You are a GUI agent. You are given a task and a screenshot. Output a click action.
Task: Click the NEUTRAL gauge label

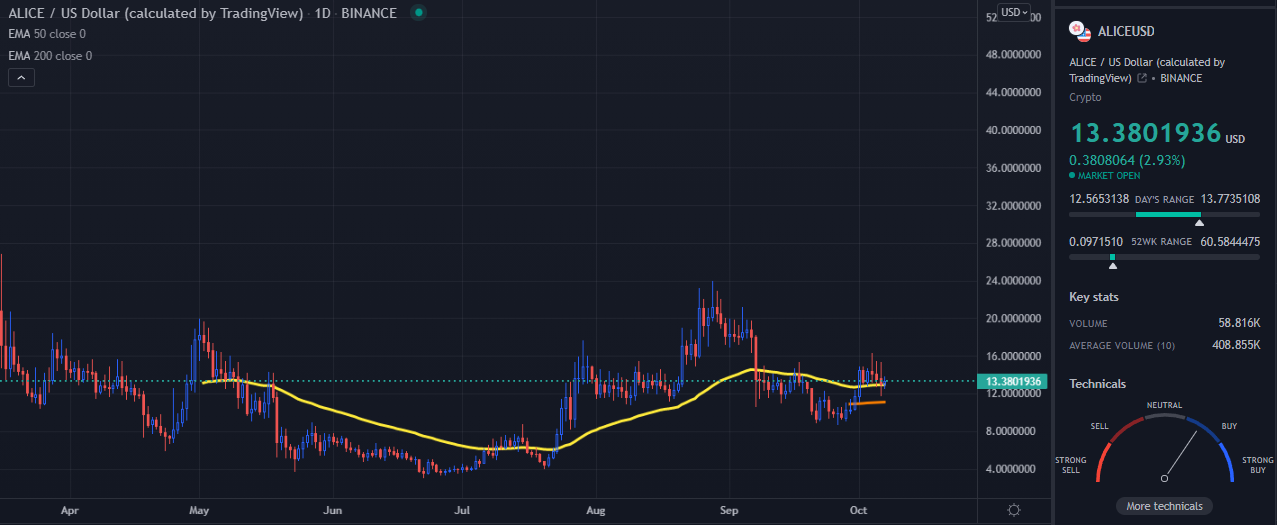pyautogui.click(x=1164, y=405)
